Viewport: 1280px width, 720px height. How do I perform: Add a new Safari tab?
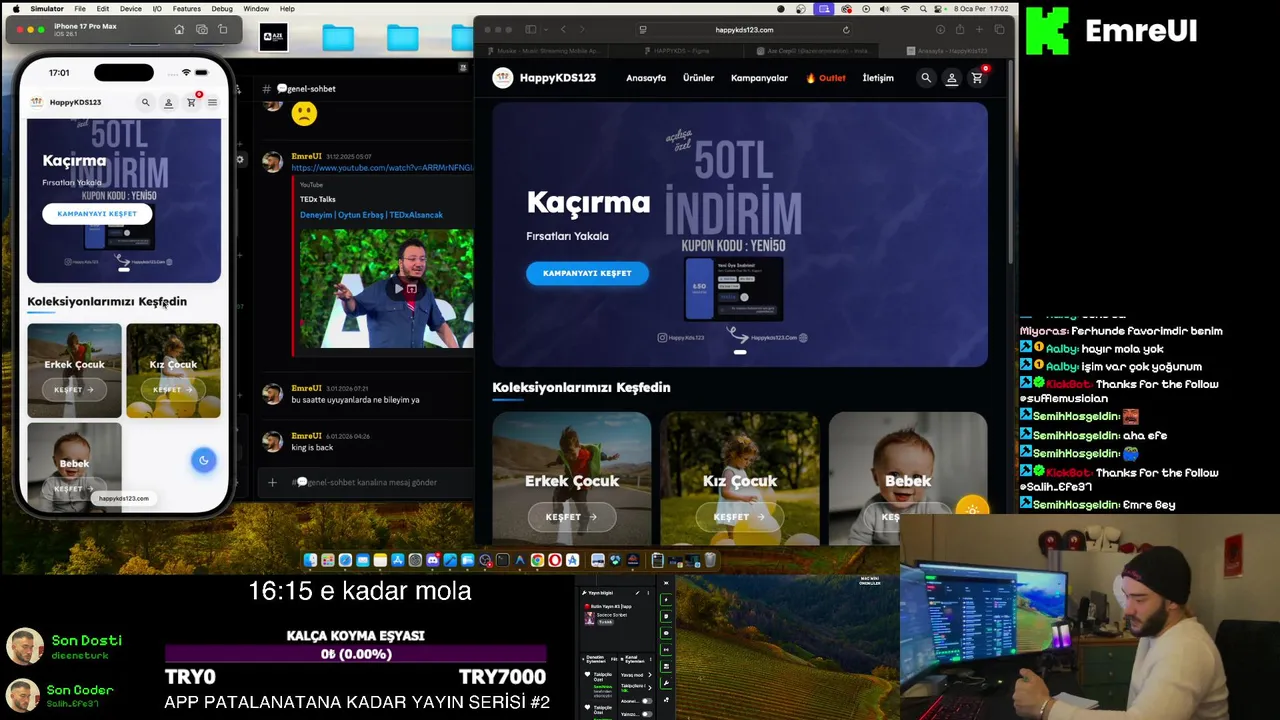pos(980,30)
